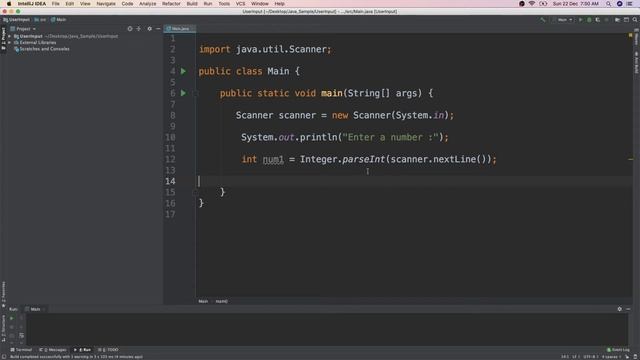640x360 pixels.
Task: Collapse the main method with the line 6 fold marker
Action: pyautogui.click(x=195, y=93)
